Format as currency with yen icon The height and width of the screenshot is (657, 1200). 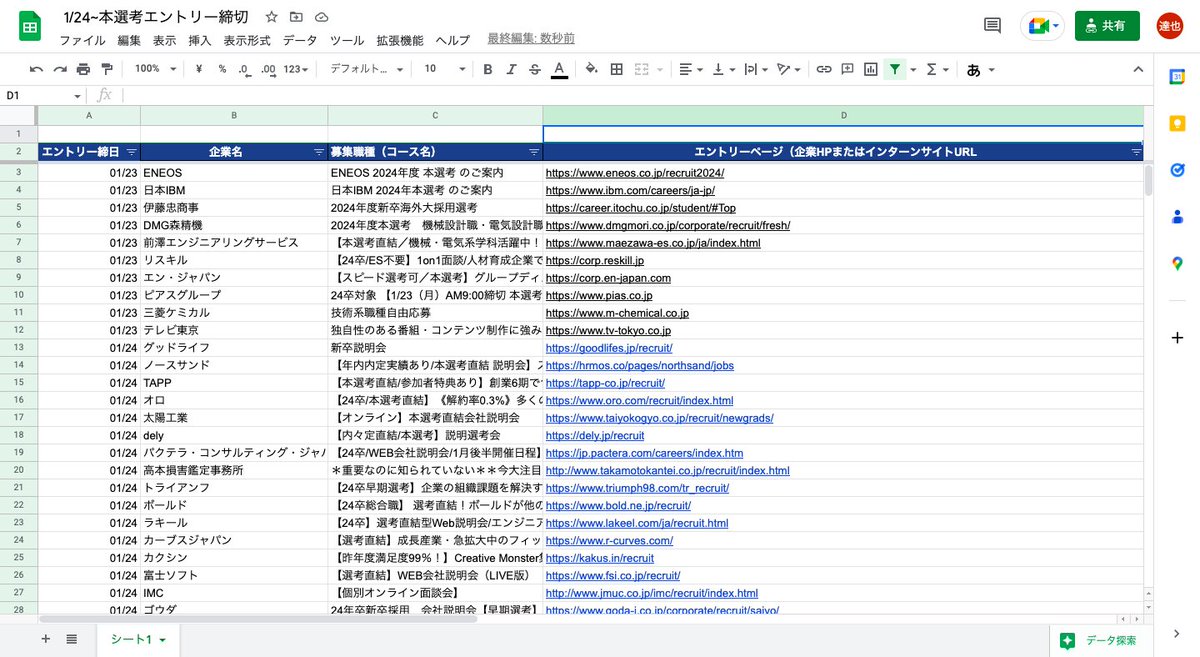coord(199,69)
